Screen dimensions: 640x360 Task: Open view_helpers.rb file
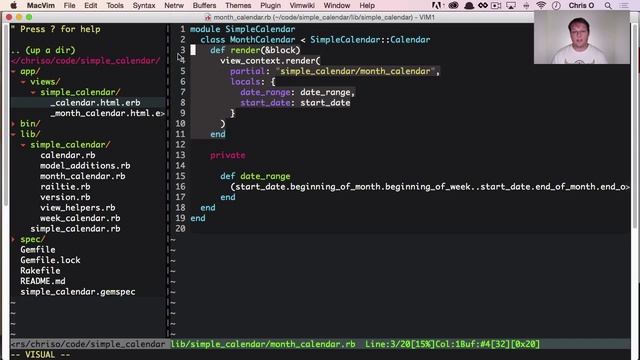click(x=78, y=208)
